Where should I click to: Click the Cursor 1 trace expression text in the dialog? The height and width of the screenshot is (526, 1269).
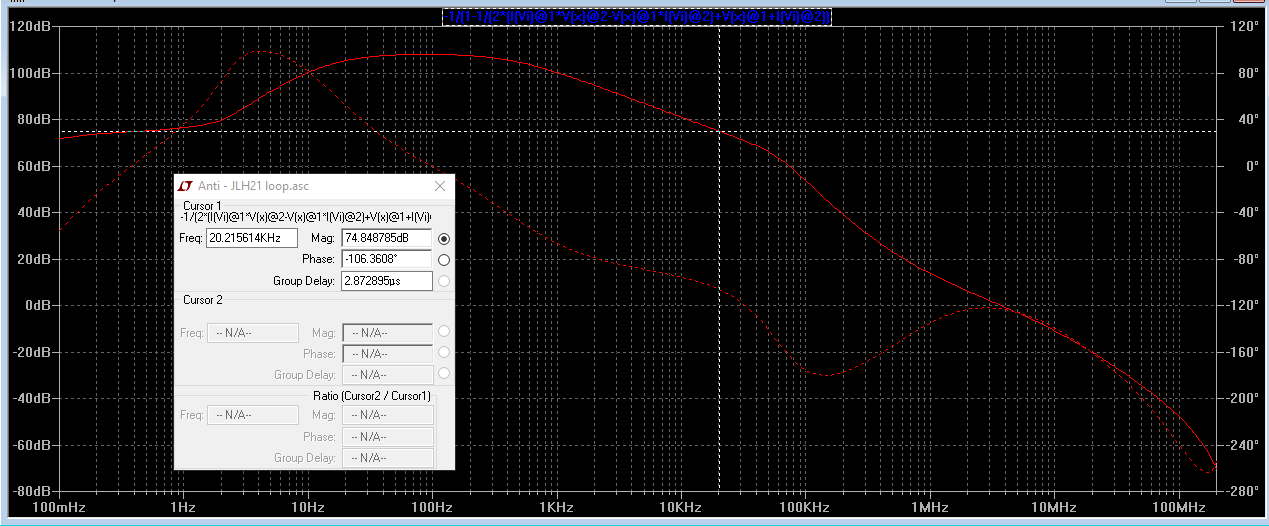pos(305,216)
